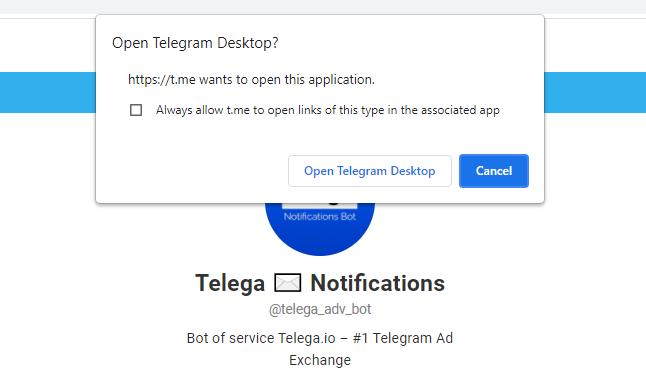Click the blue header bar right of dialog
This screenshot has height=383, width=646.
tap(595, 92)
